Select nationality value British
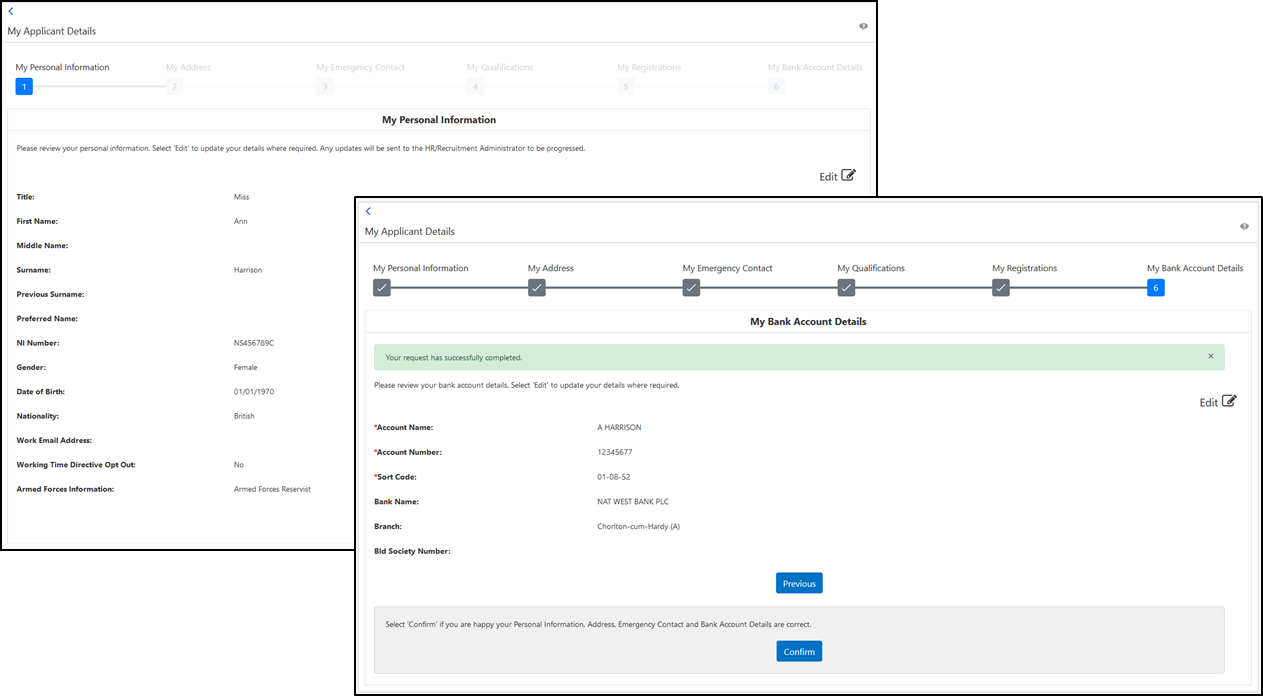The height and width of the screenshot is (696, 1263). 244,416
